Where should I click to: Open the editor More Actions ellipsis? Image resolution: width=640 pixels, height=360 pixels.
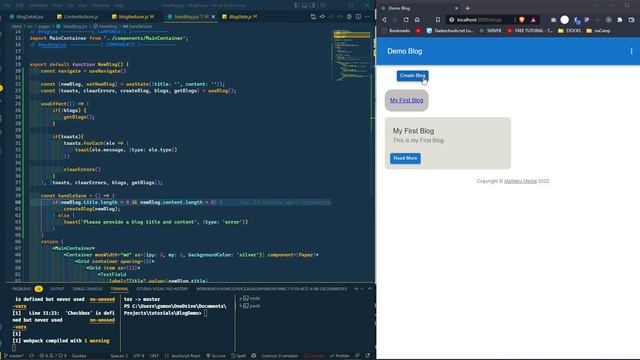tap(367, 17)
